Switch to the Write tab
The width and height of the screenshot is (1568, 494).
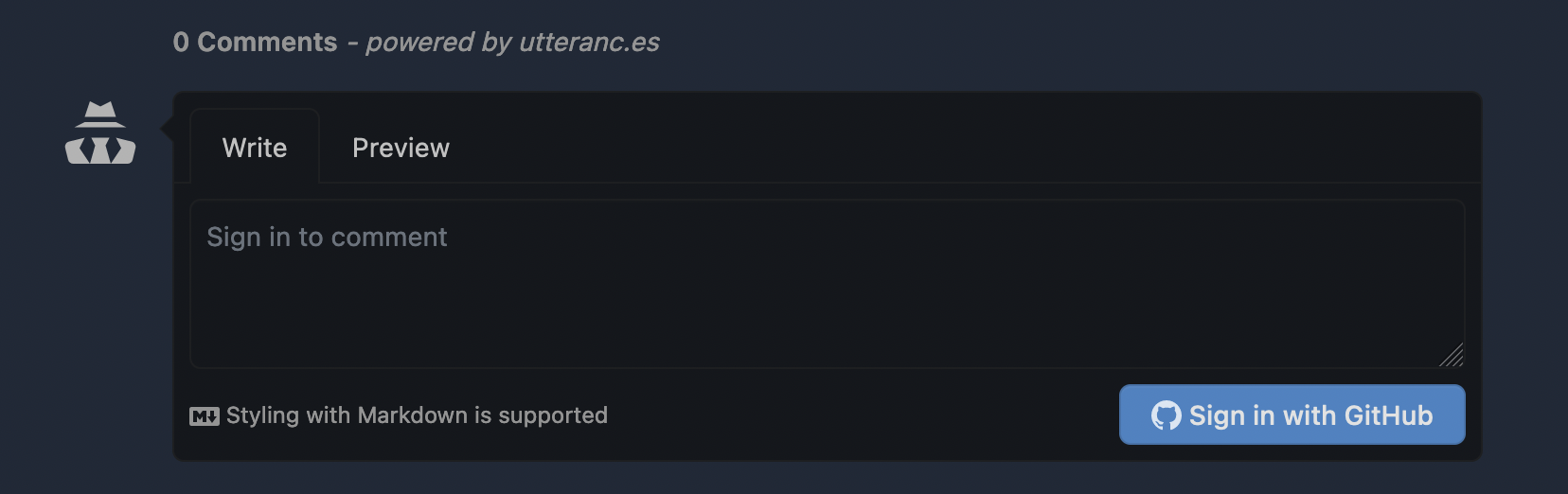coord(255,148)
